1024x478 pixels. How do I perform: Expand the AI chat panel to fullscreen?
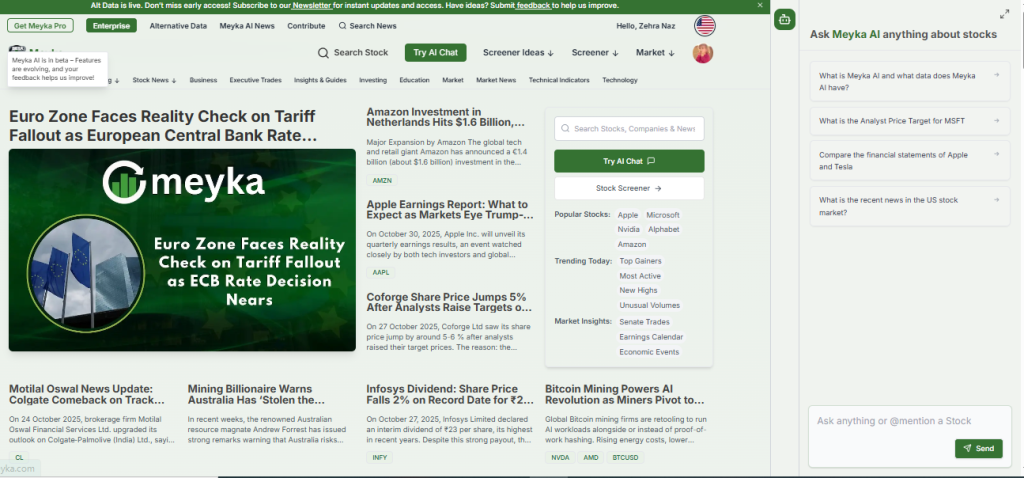[1004, 14]
